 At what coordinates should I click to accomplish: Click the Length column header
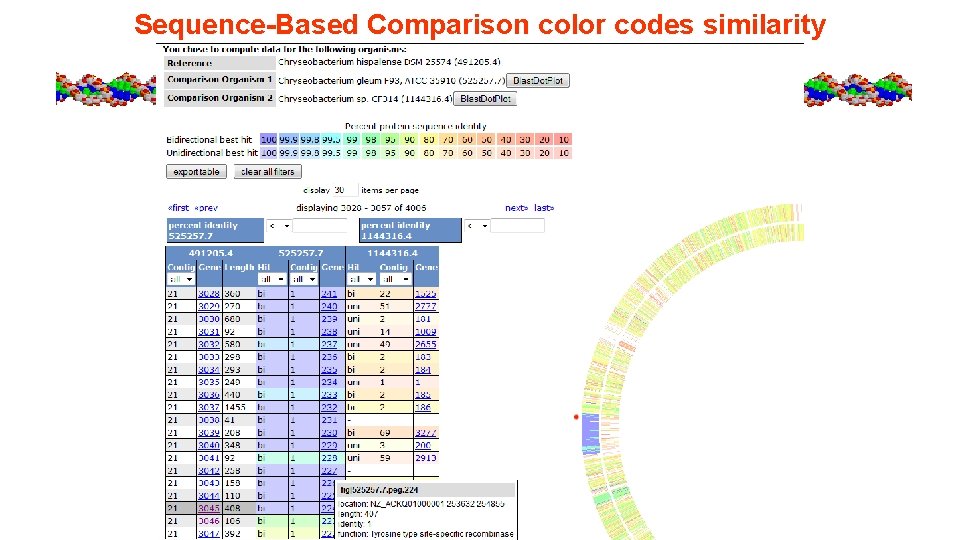tap(239, 268)
